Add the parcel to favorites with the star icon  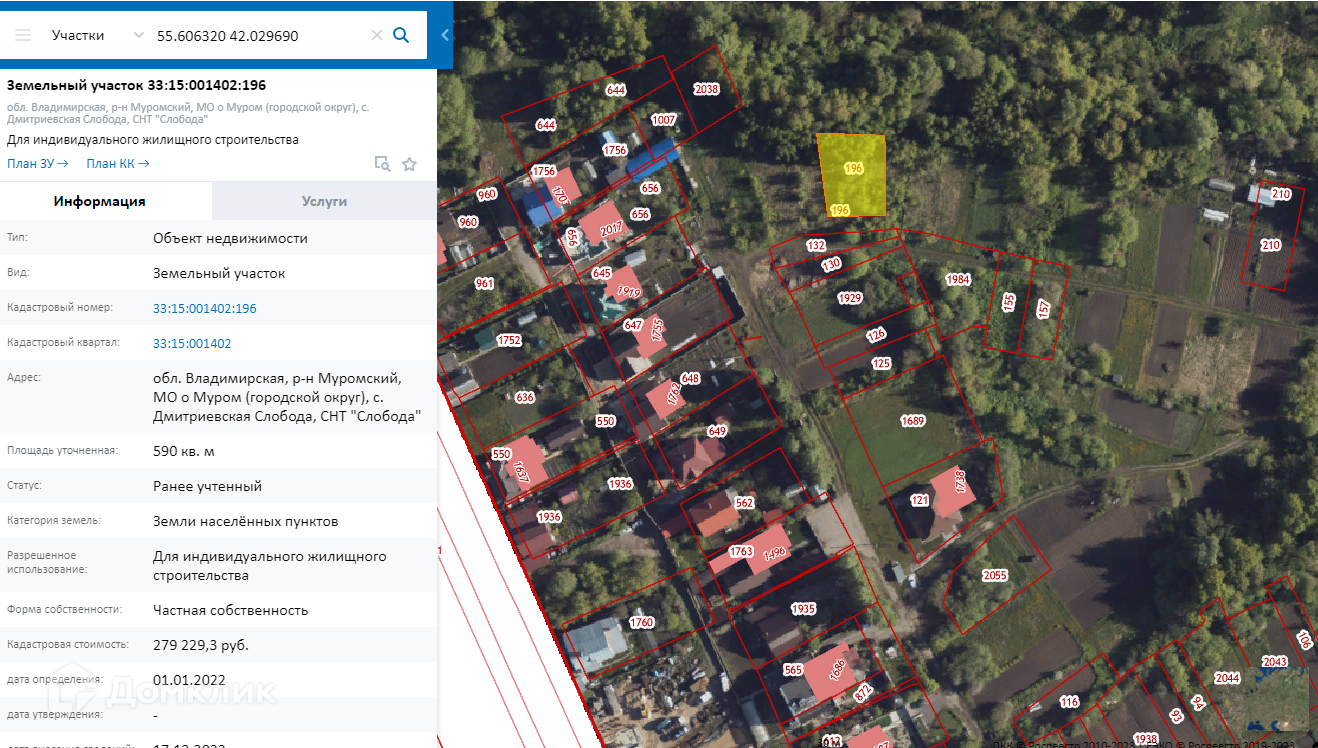point(409,164)
